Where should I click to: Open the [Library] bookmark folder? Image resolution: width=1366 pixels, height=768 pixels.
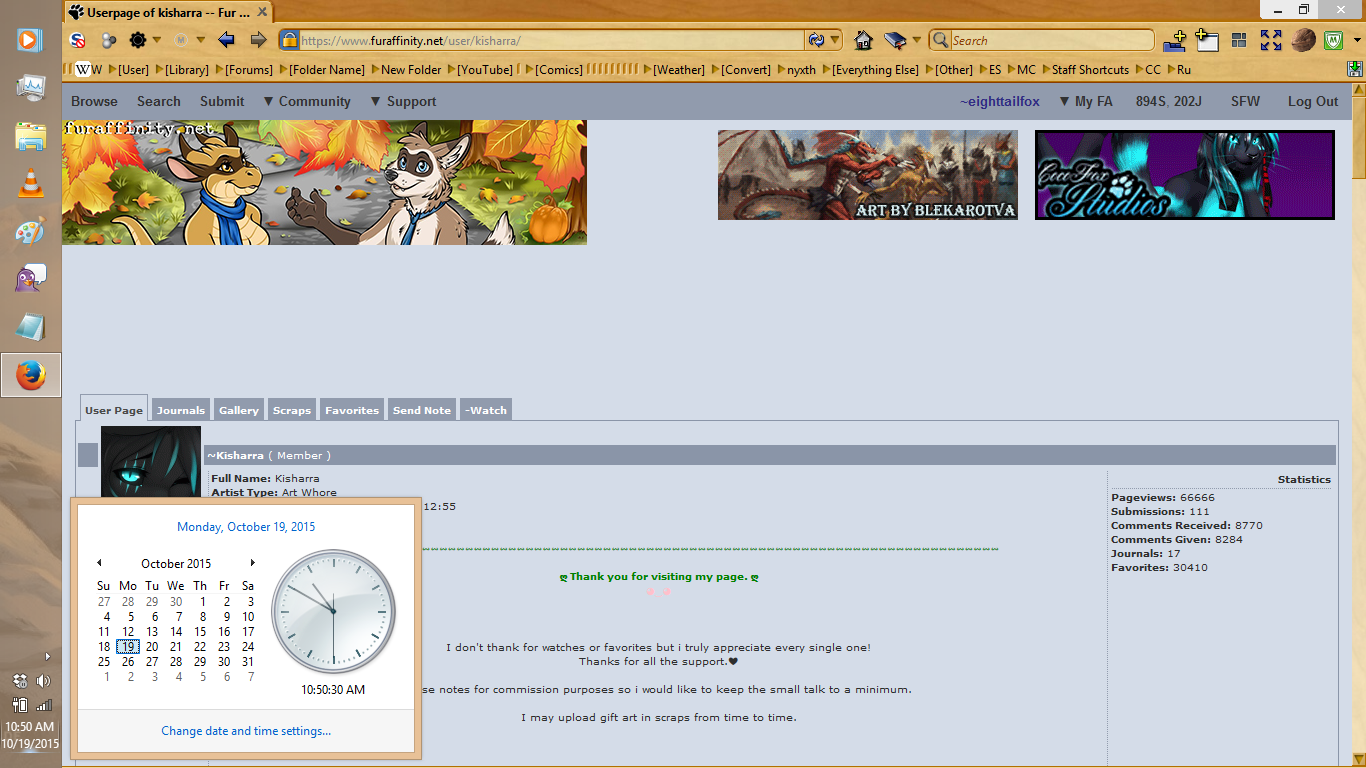[181, 69]
